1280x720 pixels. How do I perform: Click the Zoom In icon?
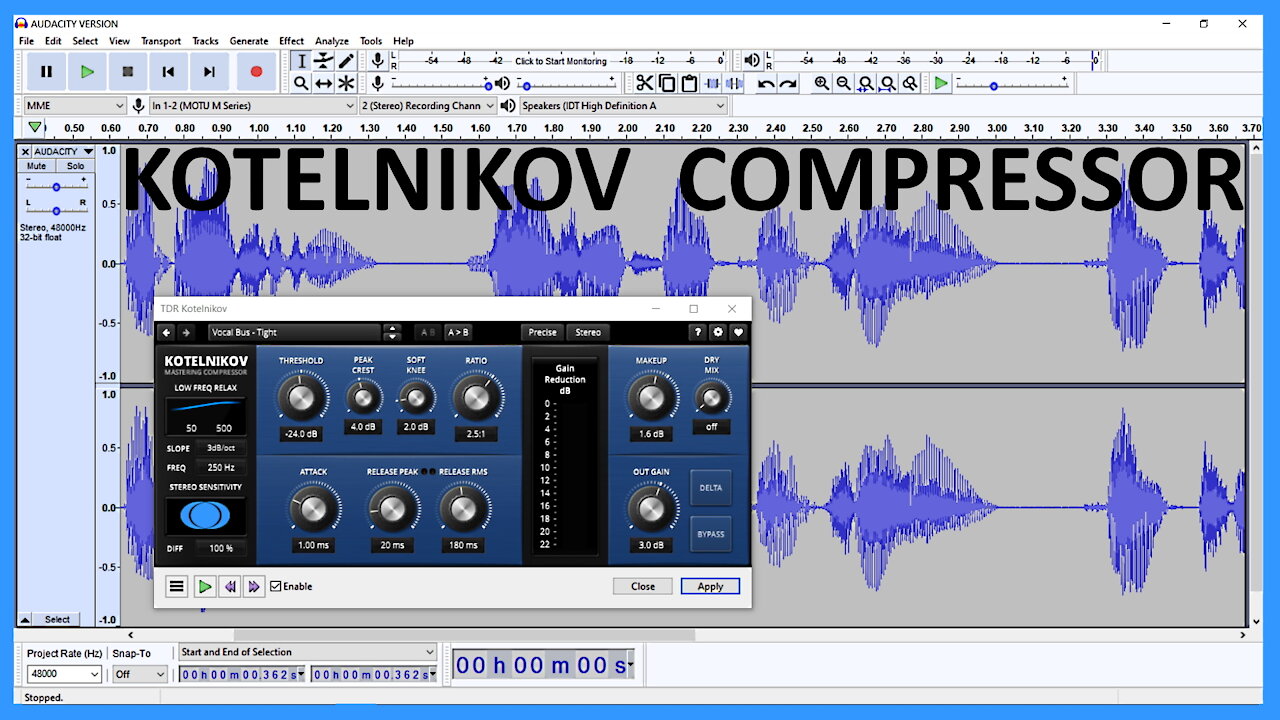pyautogui.click(x=822, y=84)
